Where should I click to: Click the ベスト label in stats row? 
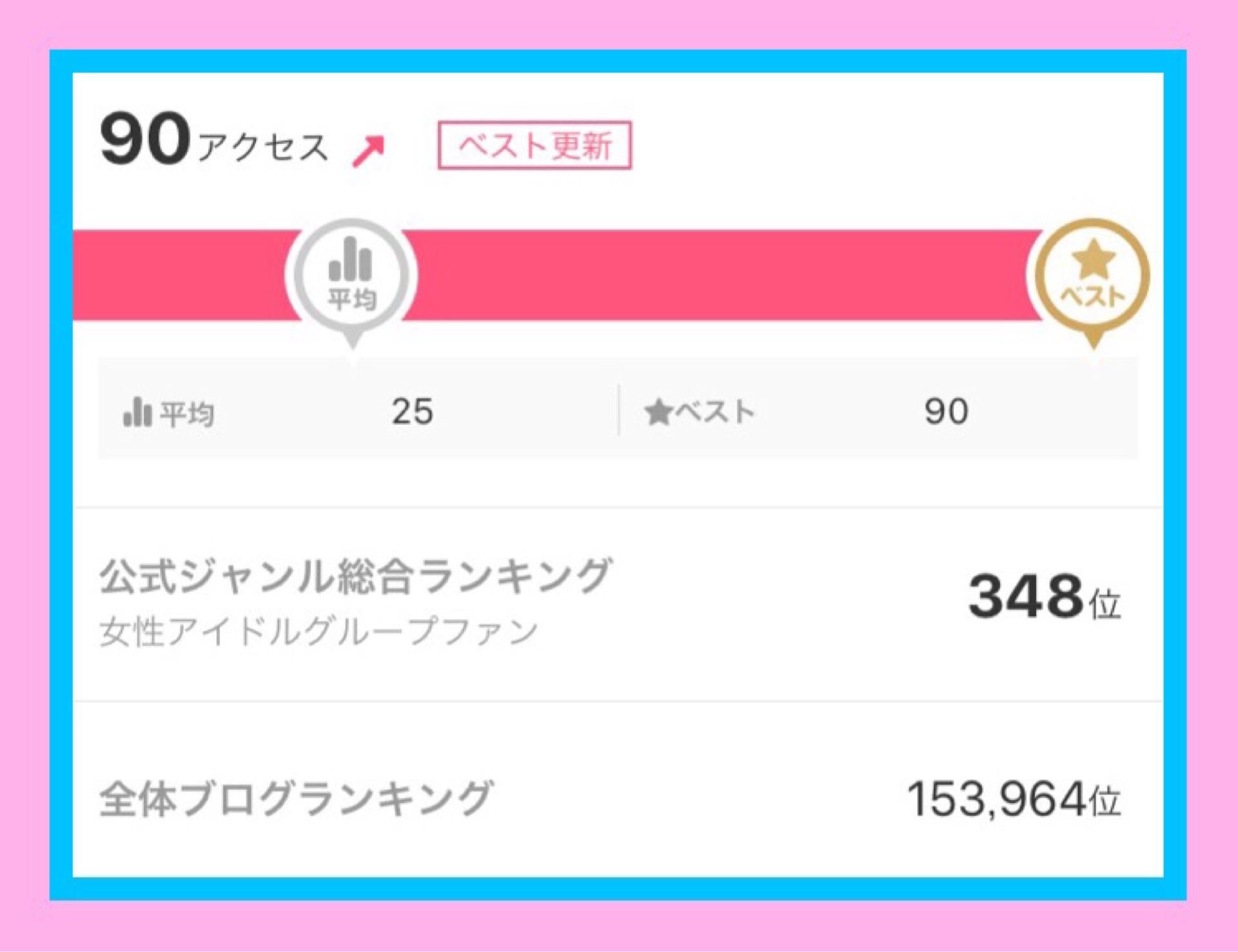tap(714, 412)
